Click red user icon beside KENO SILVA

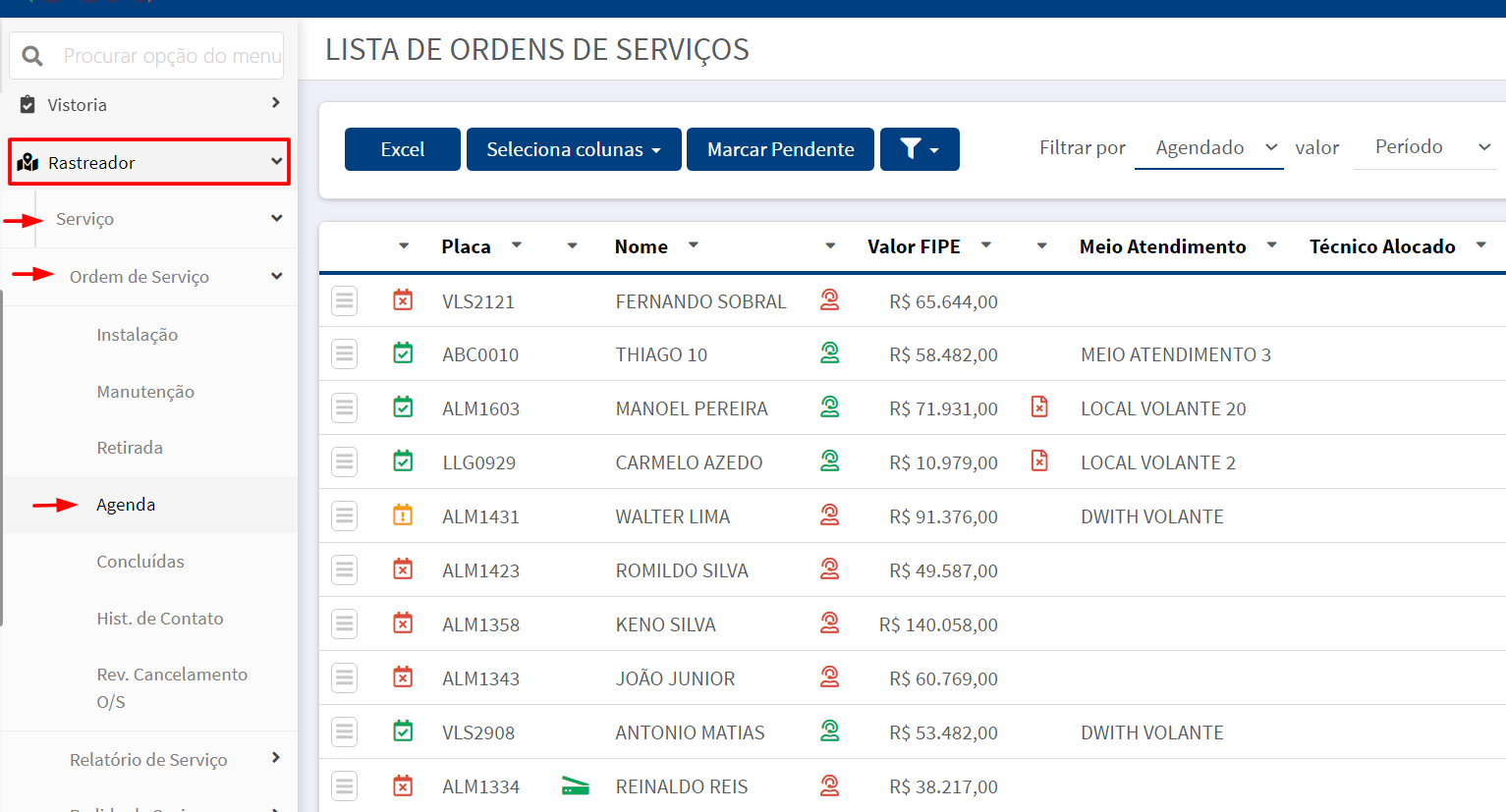(830, 623)
